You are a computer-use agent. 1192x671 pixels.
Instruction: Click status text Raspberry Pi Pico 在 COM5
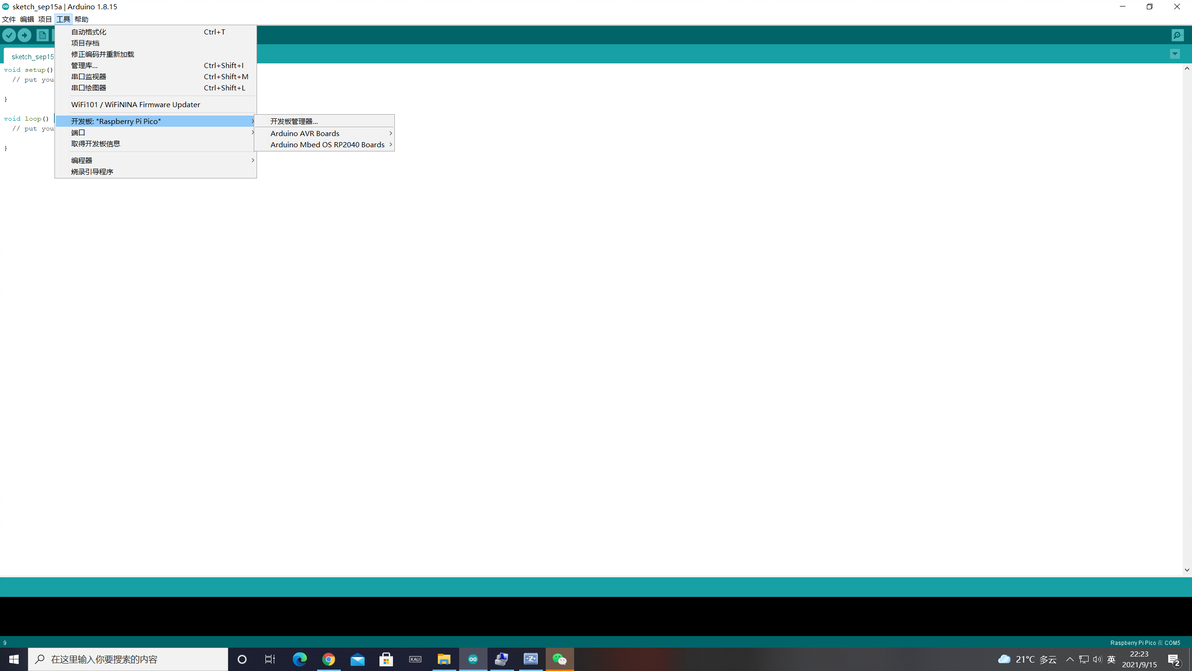click(1145, 643)
